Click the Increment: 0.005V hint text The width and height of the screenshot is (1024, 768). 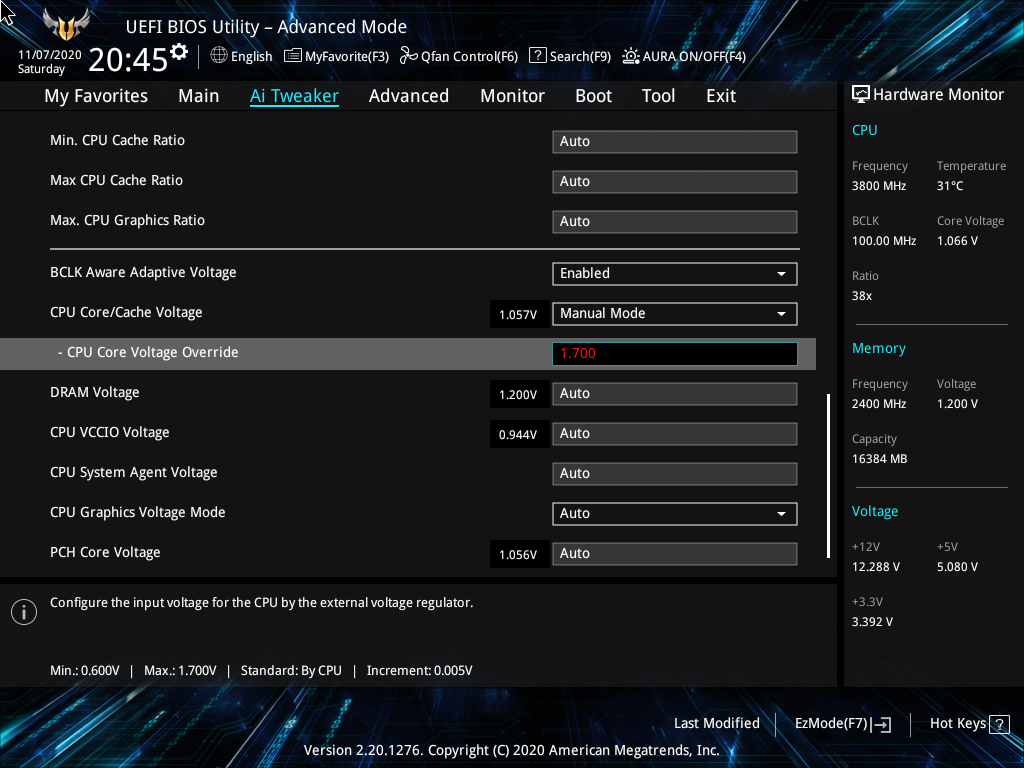[419, 671]
